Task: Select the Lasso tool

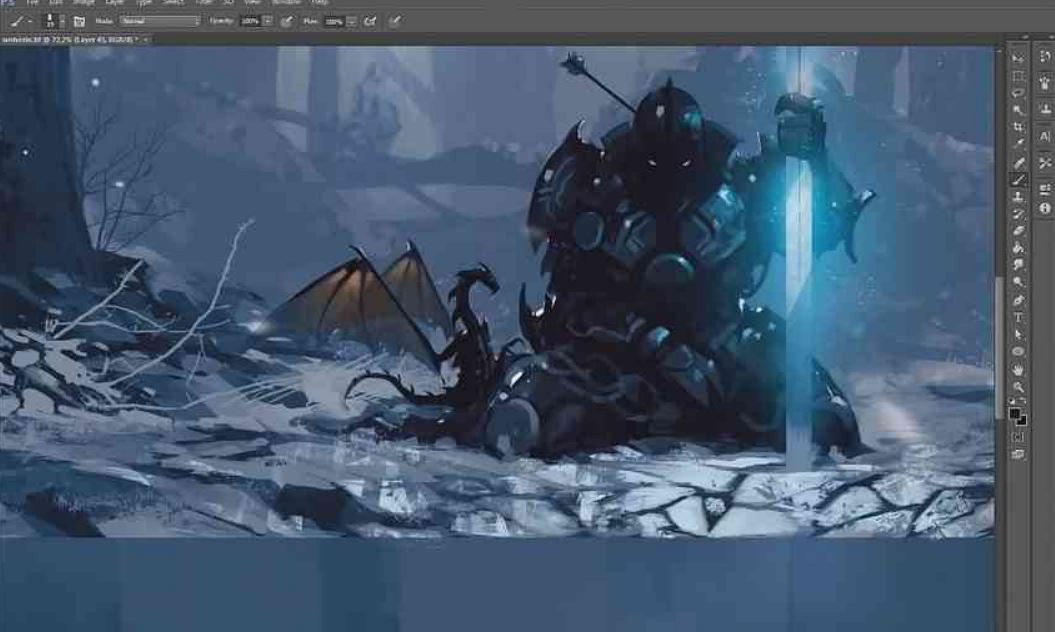Action: coord(1019,93)
